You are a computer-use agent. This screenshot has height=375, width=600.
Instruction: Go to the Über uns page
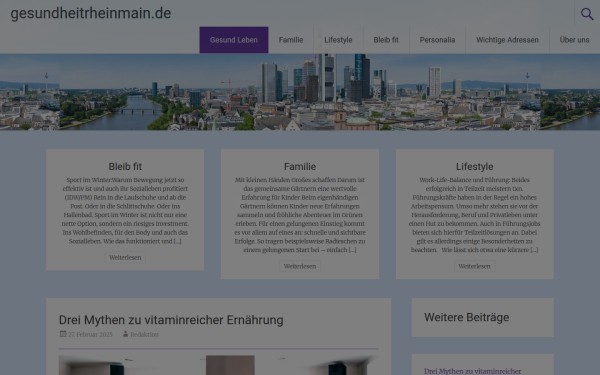(x=574, y=40)
